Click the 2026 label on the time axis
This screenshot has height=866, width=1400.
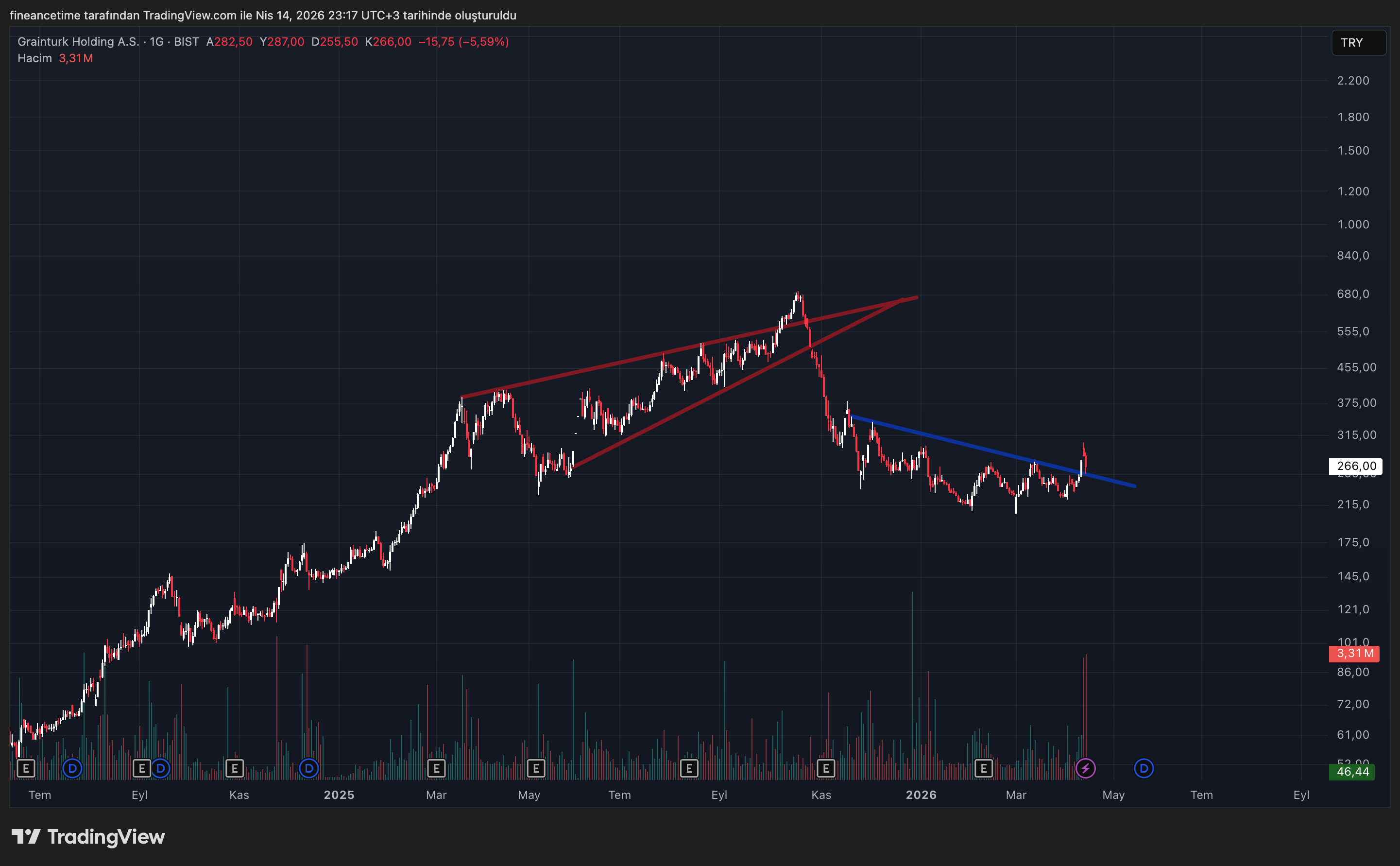tap(921, 795)
